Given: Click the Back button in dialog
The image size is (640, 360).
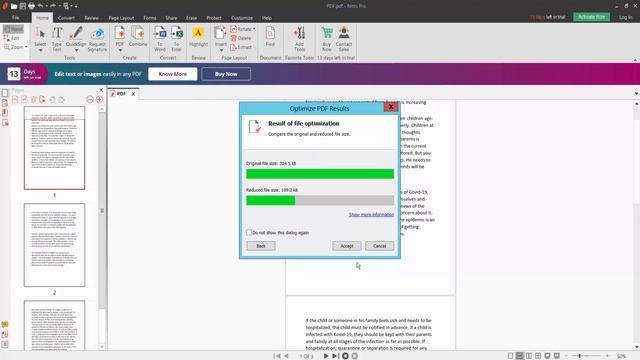Looking at the screenshot, I should point(261,246).
